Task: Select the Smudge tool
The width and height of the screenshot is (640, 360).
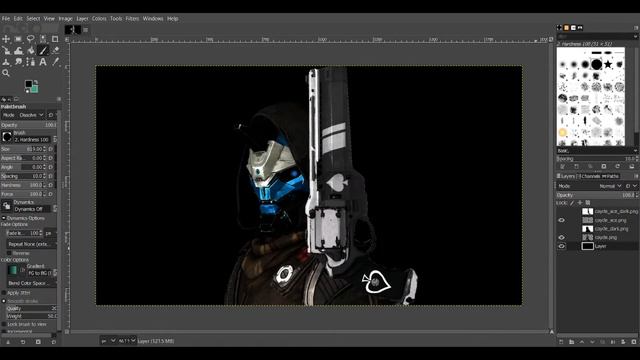Action: 18,62
